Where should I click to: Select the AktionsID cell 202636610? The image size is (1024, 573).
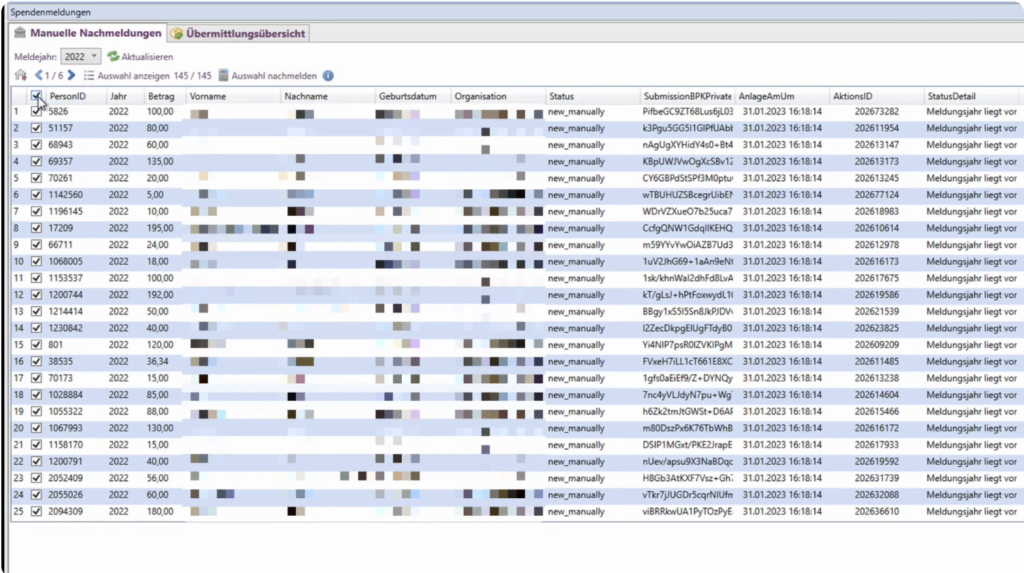[876, 512]
